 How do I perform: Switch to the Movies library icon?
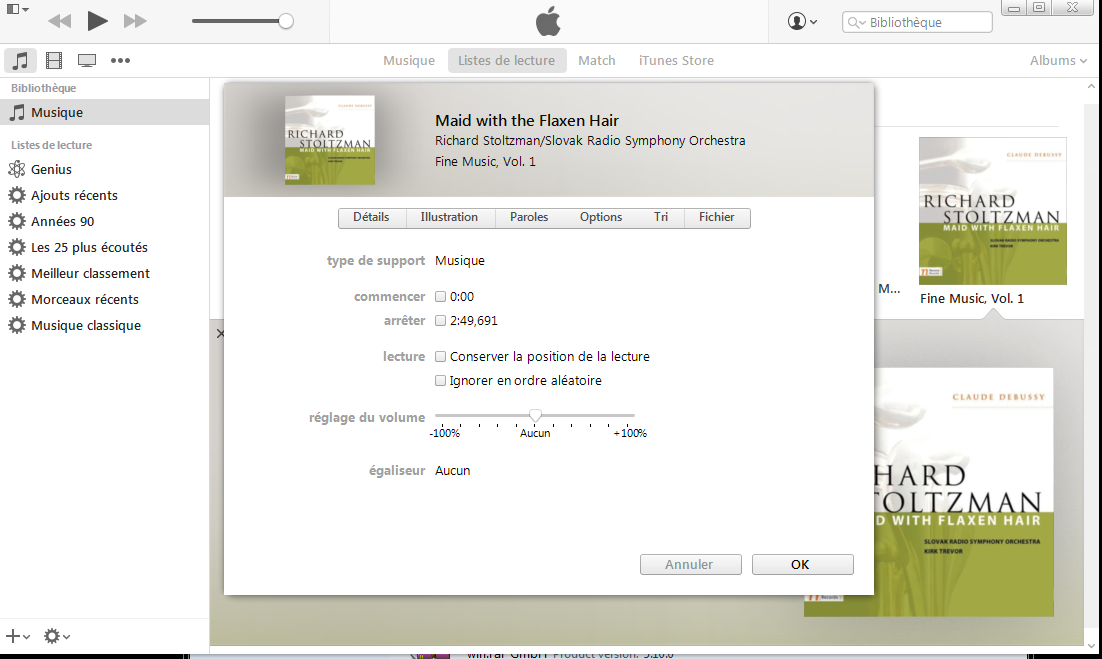pos(54,60)
